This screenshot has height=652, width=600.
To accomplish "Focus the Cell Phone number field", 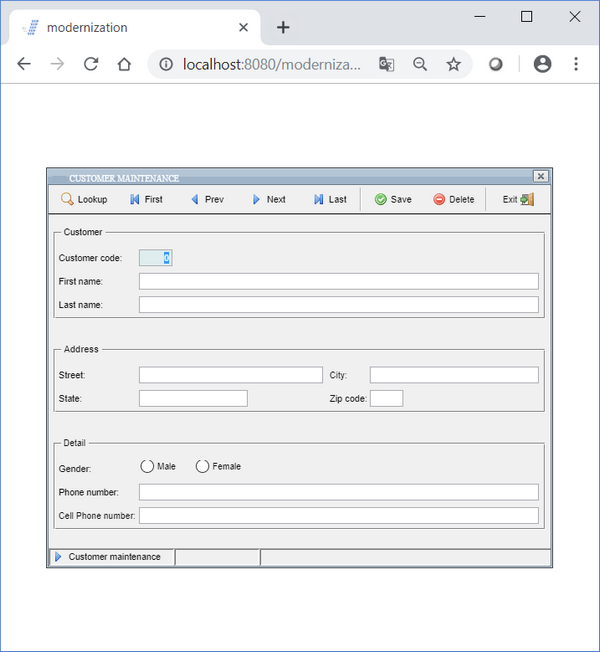I will (x=339, y=516).
